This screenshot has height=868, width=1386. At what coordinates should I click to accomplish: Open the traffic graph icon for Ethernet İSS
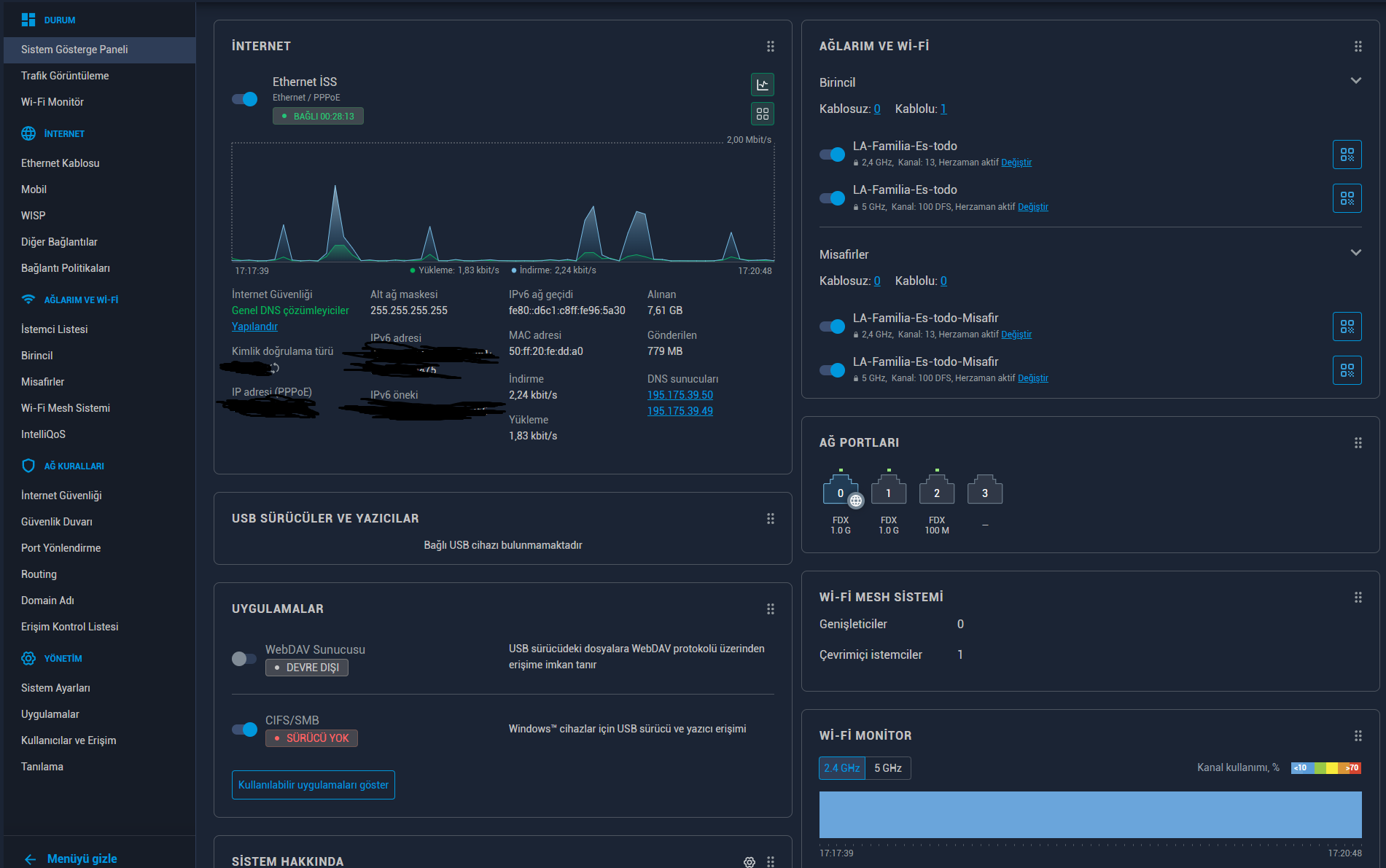763,85
